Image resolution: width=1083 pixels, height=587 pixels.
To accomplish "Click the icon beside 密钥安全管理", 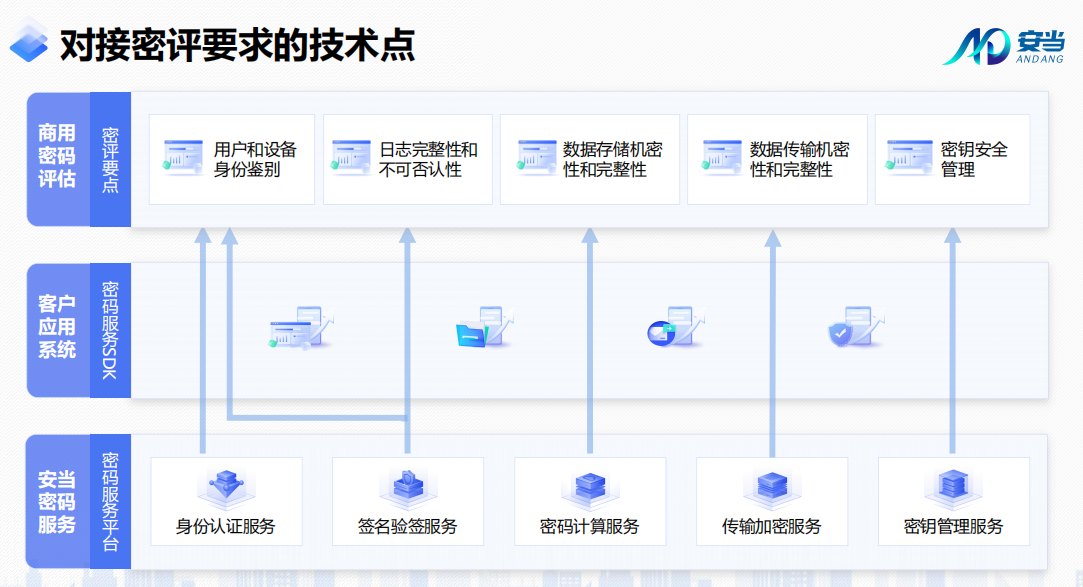I will (x=909, y=157).
